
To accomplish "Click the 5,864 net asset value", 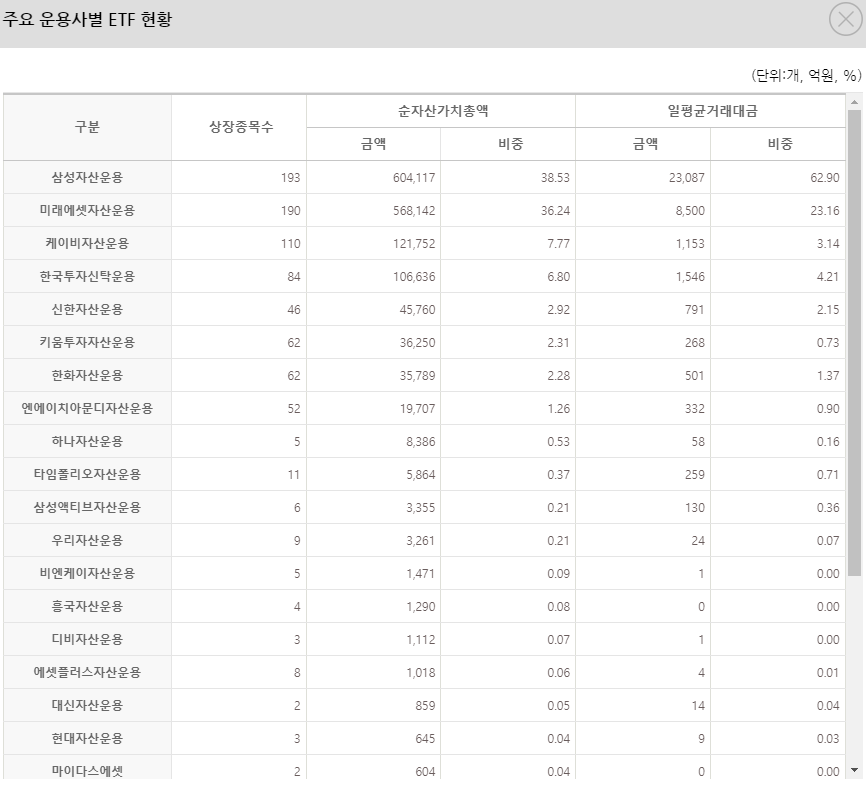I will pyautogui.click(x=420, y=474).
